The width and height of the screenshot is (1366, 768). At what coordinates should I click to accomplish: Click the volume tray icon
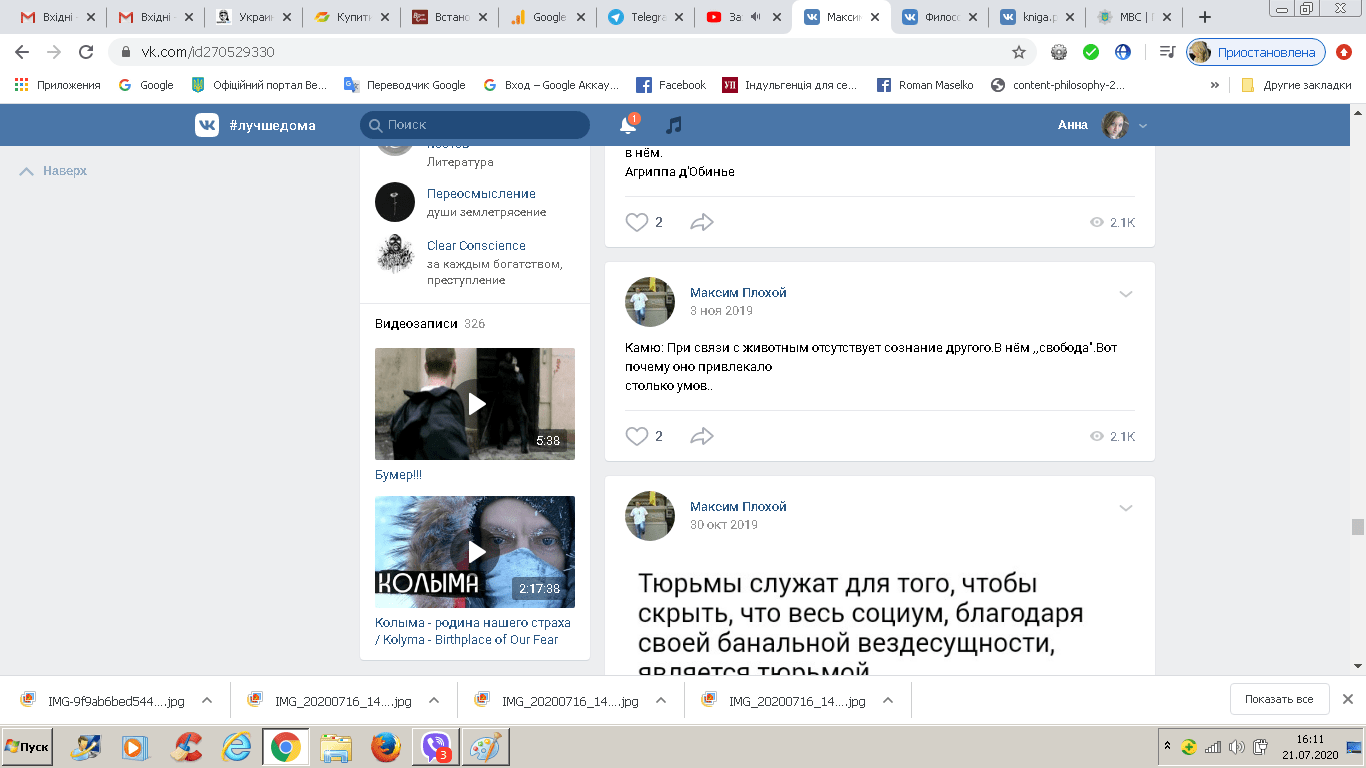[x=1236, y=747]
